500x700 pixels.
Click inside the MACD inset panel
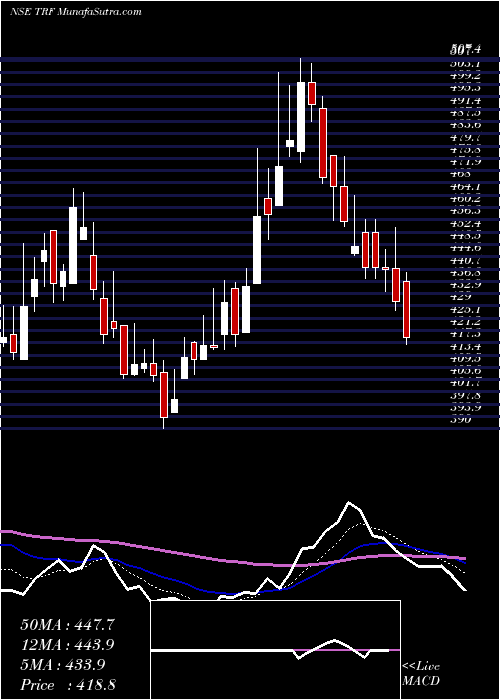pos(275,650)
